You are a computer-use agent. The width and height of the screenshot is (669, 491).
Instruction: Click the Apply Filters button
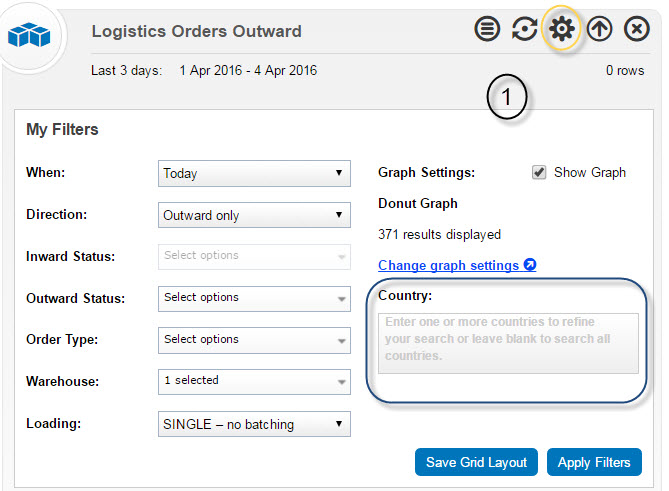(594, 462)
